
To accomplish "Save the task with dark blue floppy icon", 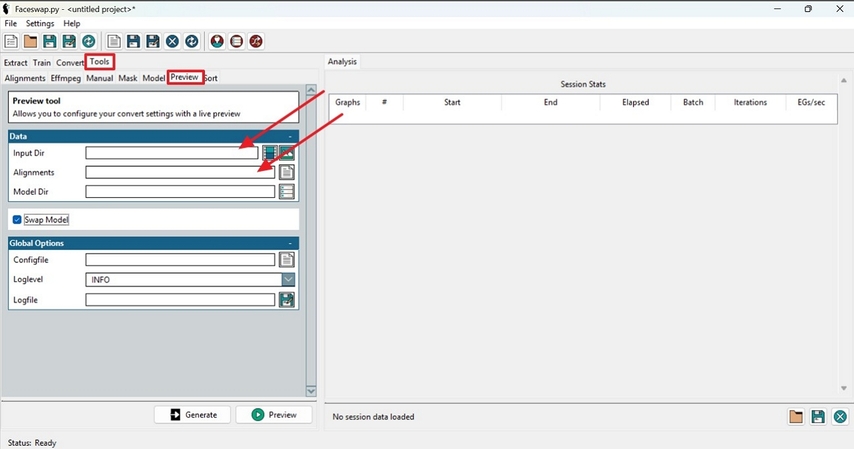I will pyautogui.click(x=133, y=41).
